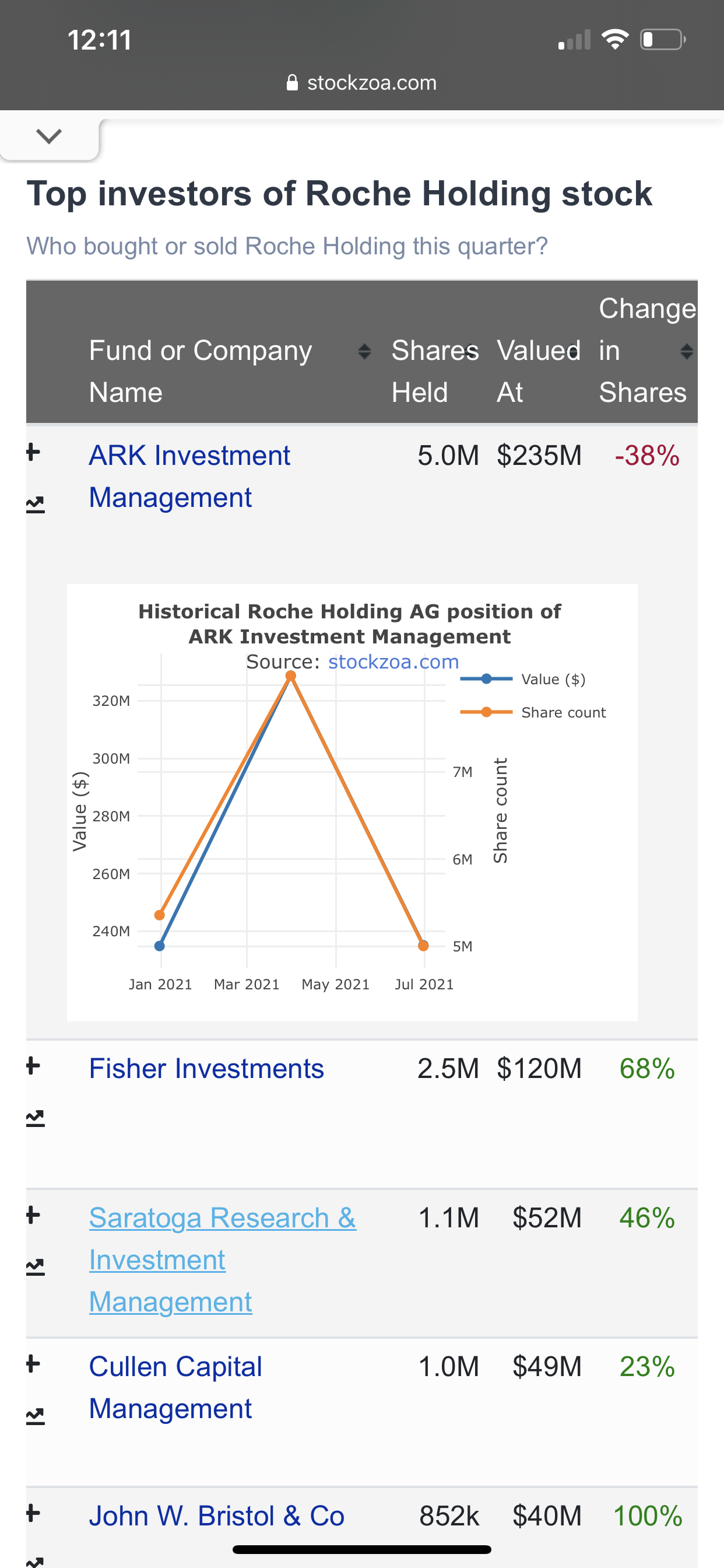
Task: Tap the Wi-Fi status icon
Action: pos(615,40)
